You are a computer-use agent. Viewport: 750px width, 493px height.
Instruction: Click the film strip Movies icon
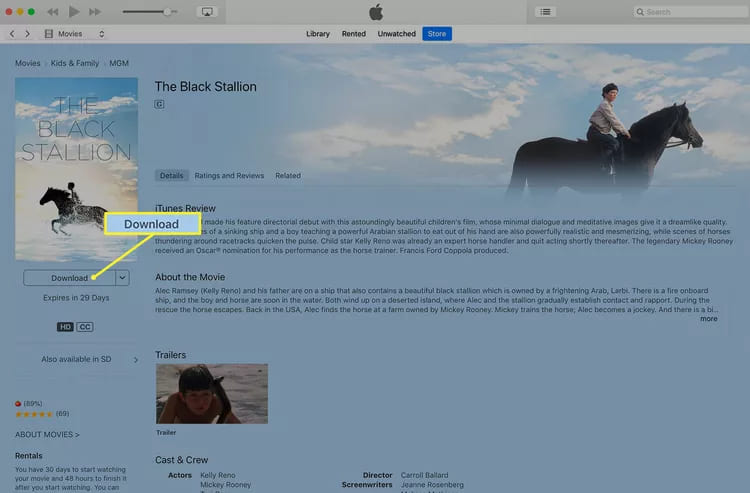[x=48, y=34]
